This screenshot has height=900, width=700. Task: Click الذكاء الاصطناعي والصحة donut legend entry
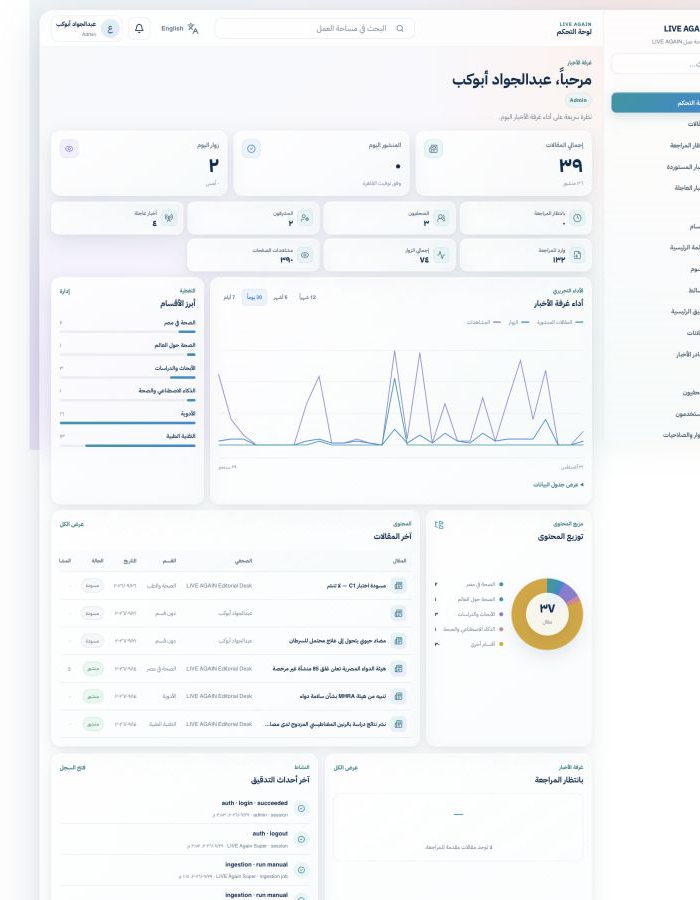click(469, 630)
